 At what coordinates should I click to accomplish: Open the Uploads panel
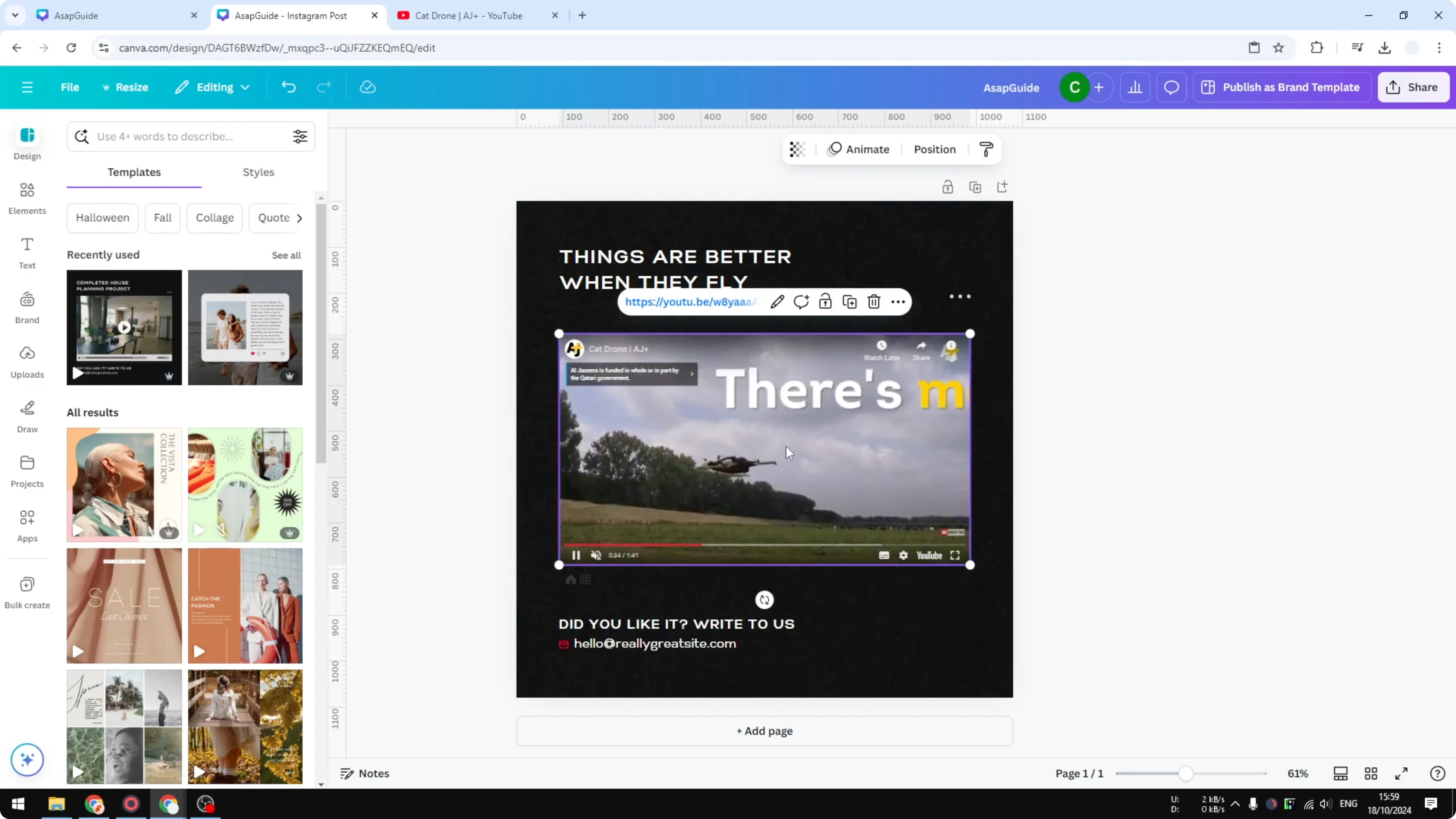(27, 362)
